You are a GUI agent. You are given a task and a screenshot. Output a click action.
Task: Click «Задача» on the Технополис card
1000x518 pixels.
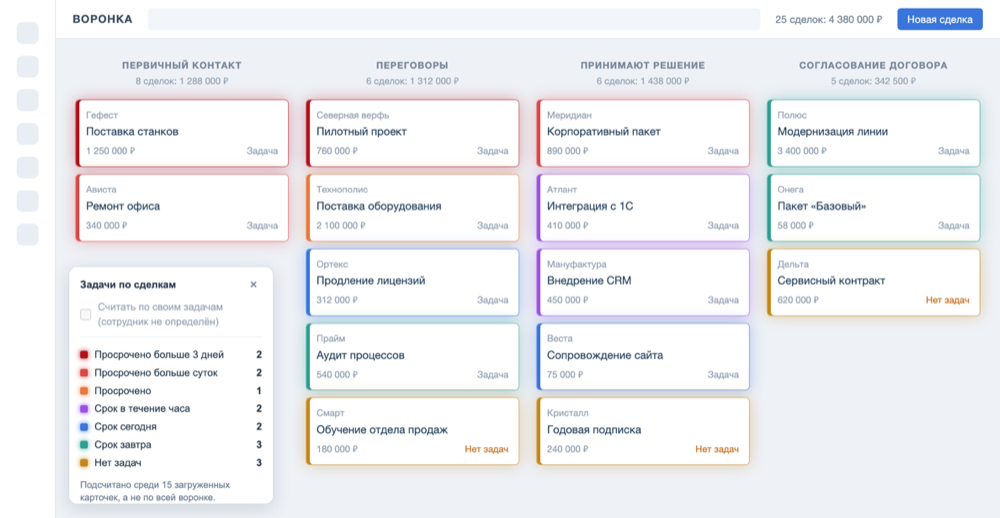(x=492, y=226)
